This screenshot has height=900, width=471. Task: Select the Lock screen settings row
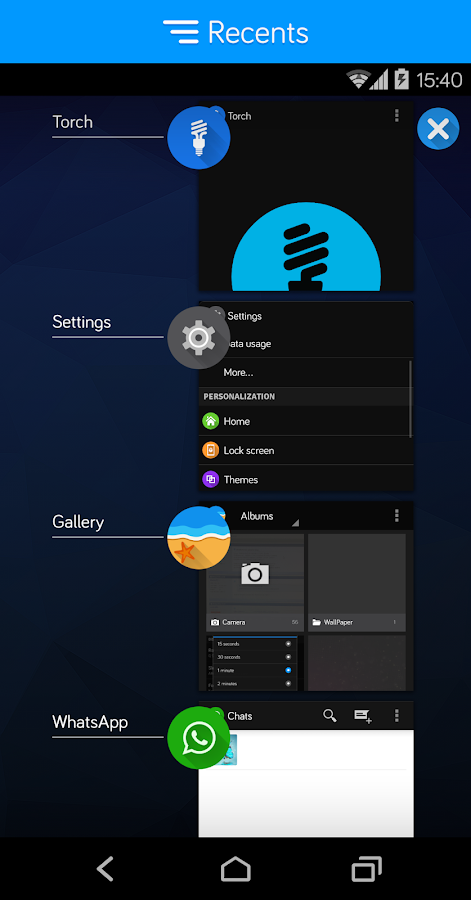click(306, 450)
